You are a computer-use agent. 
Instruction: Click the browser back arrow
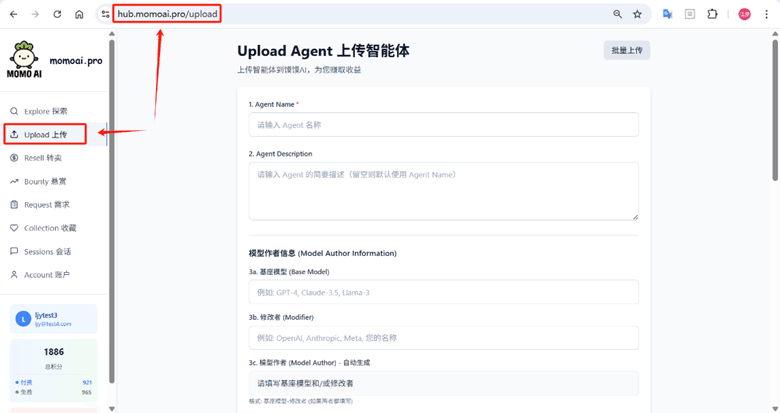click(14, 15)
